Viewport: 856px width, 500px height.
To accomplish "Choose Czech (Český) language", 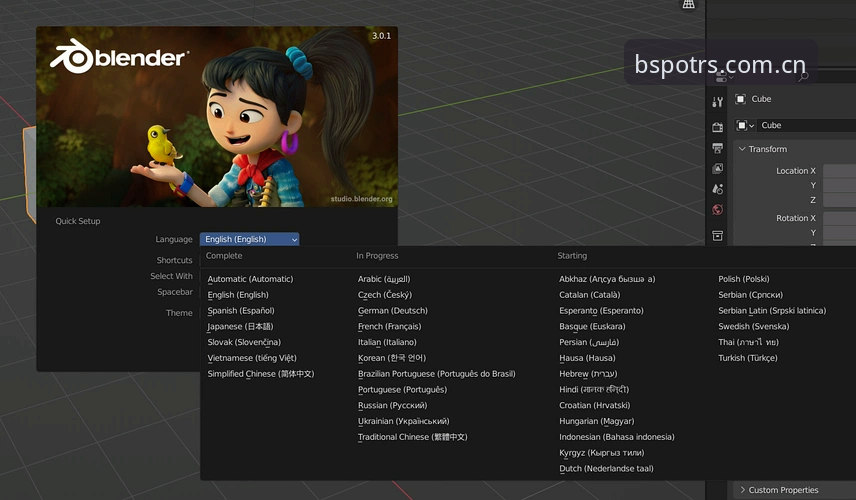I will click(385, 295).
